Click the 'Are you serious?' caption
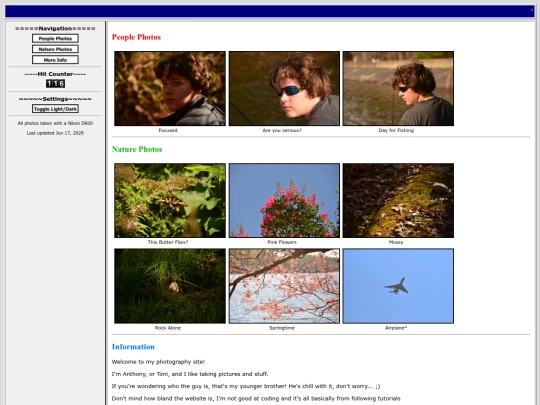This screenshot has height=405, width=540. point(282,130)
